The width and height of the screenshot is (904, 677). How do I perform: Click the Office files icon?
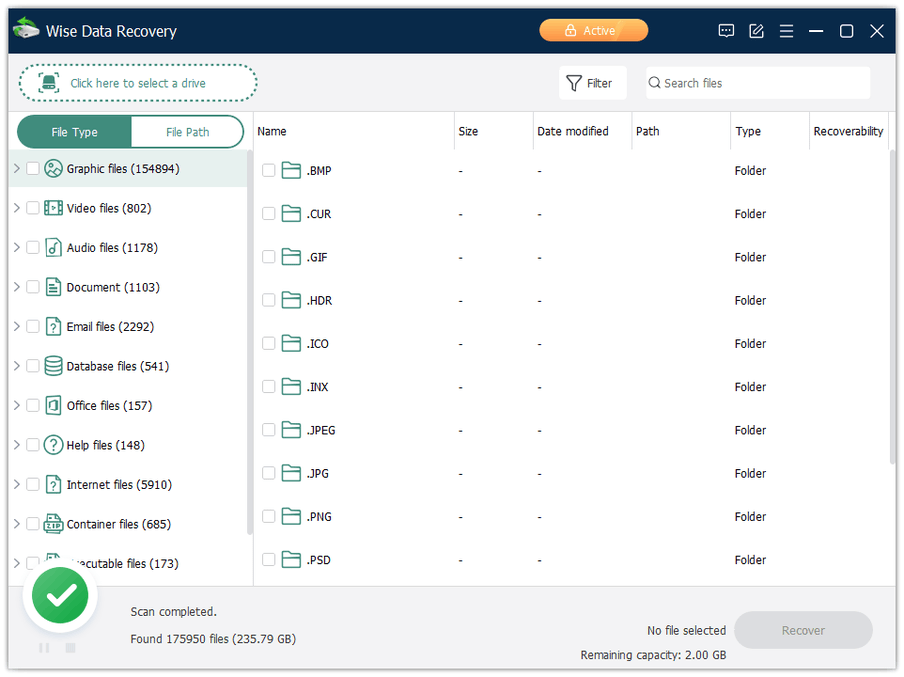pyautogui.click(x=53, y=405)
